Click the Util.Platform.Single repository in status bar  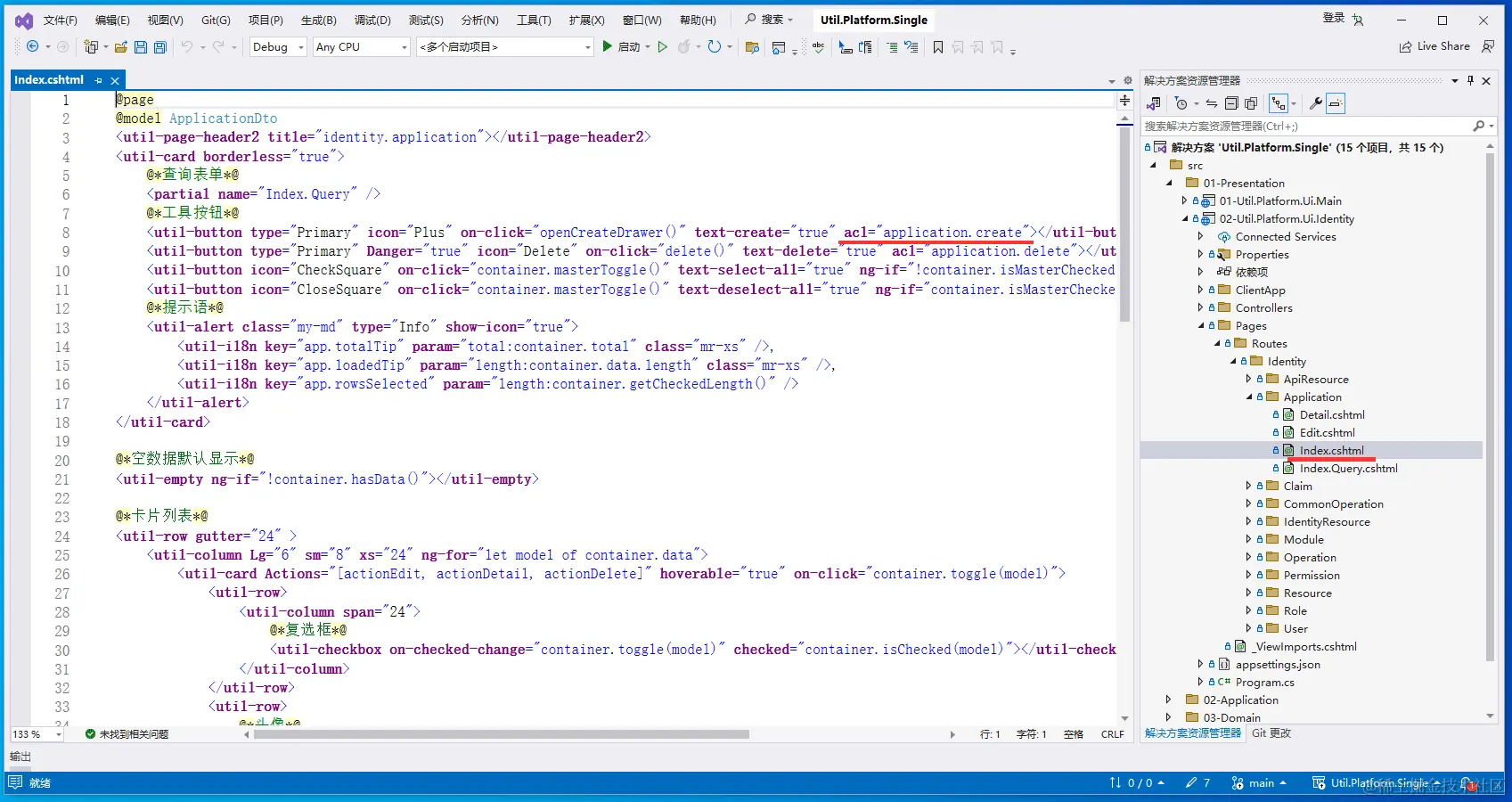click(x=1377, y=783)
